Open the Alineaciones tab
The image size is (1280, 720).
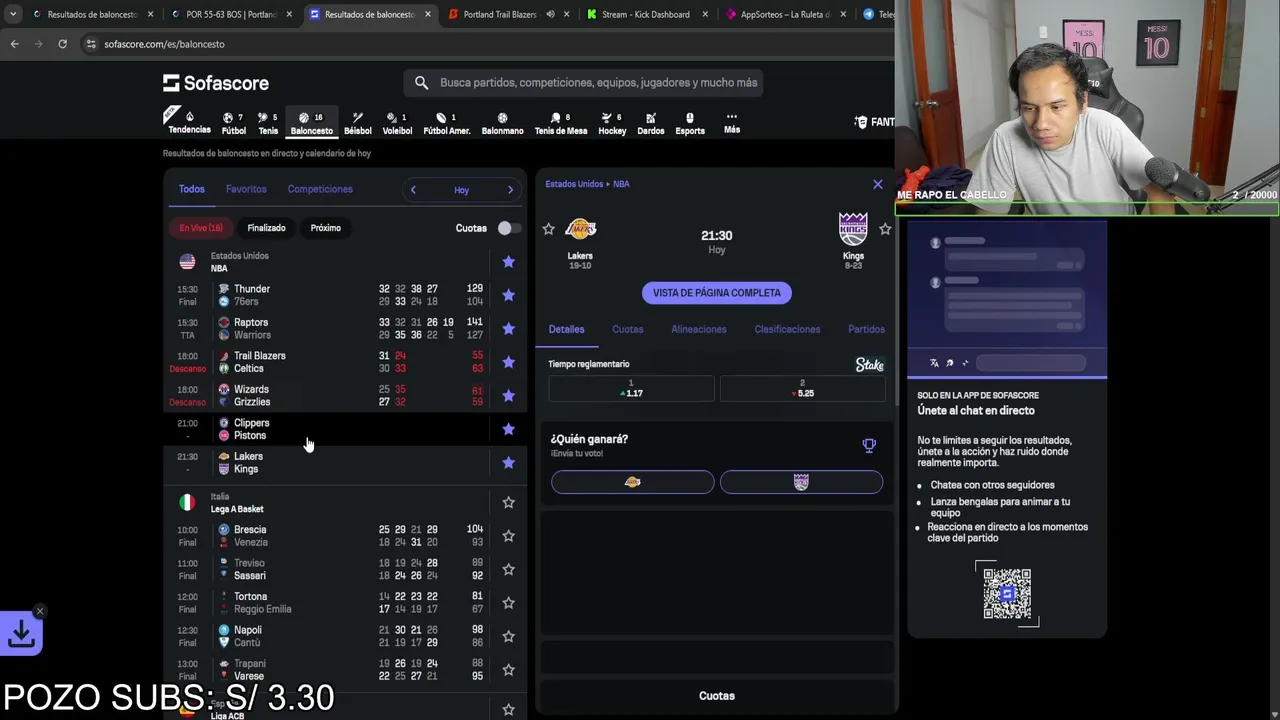pyautogui.click(x=699, y=329)
